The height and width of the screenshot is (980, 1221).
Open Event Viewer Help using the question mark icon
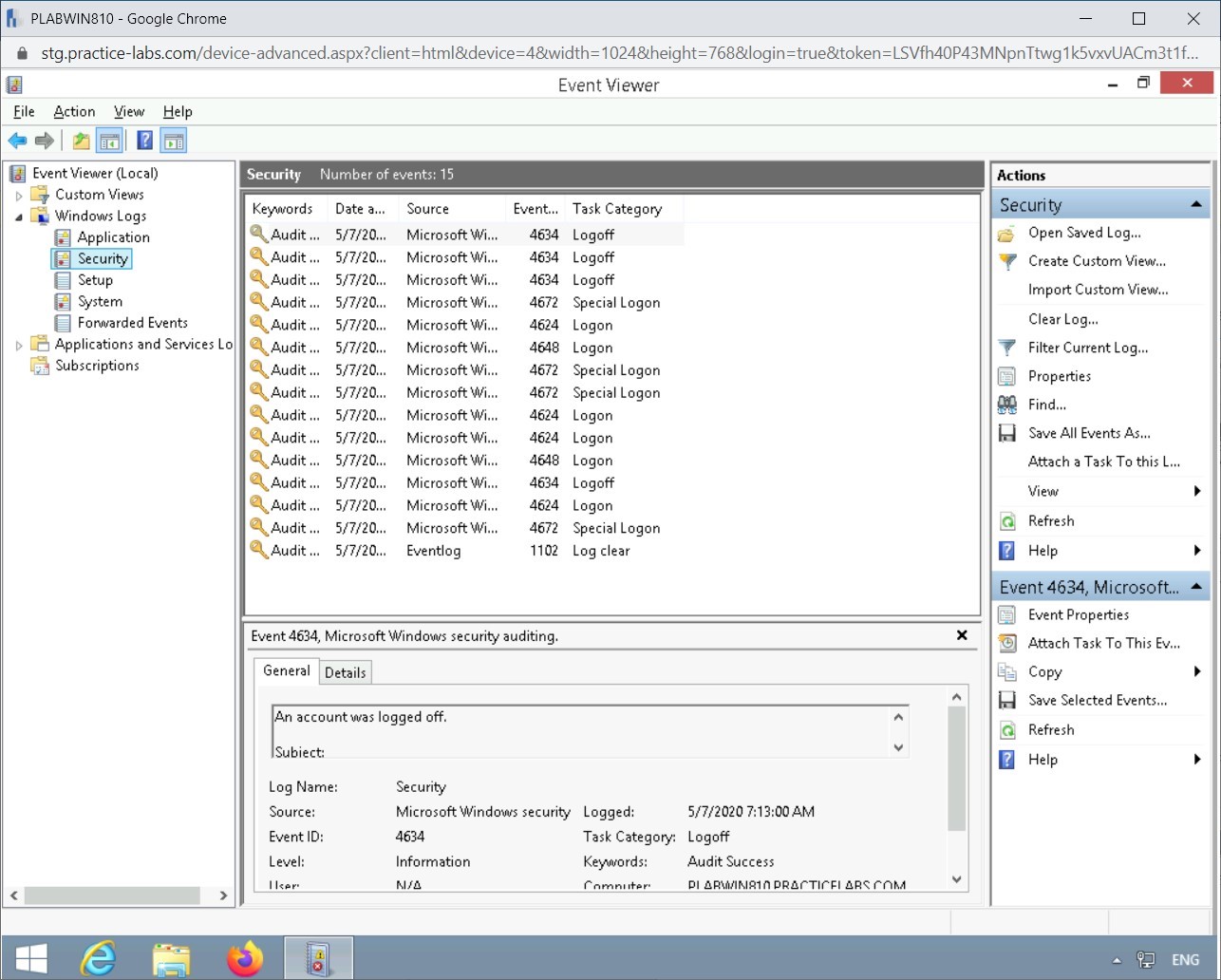[144, 140]
